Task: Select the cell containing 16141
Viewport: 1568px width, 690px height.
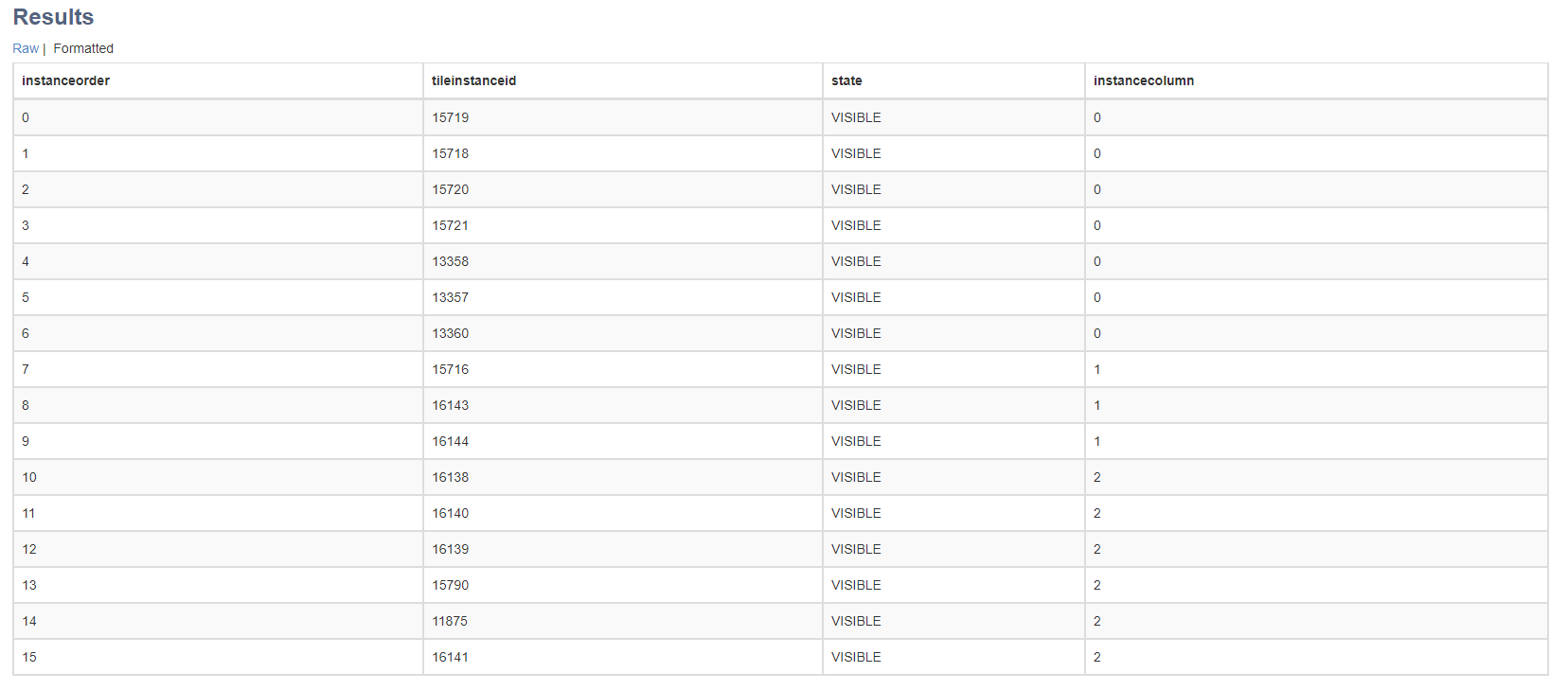Action: (x=450, y=657)
